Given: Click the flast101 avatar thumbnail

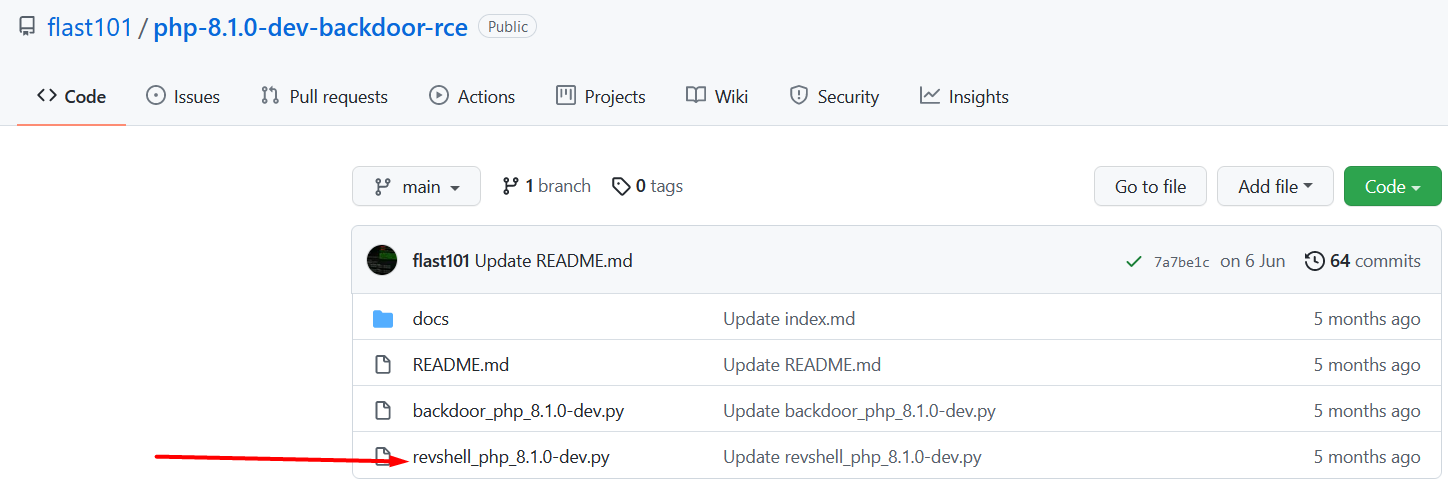Looking at the screenshot, I should [x=382, y=260].
